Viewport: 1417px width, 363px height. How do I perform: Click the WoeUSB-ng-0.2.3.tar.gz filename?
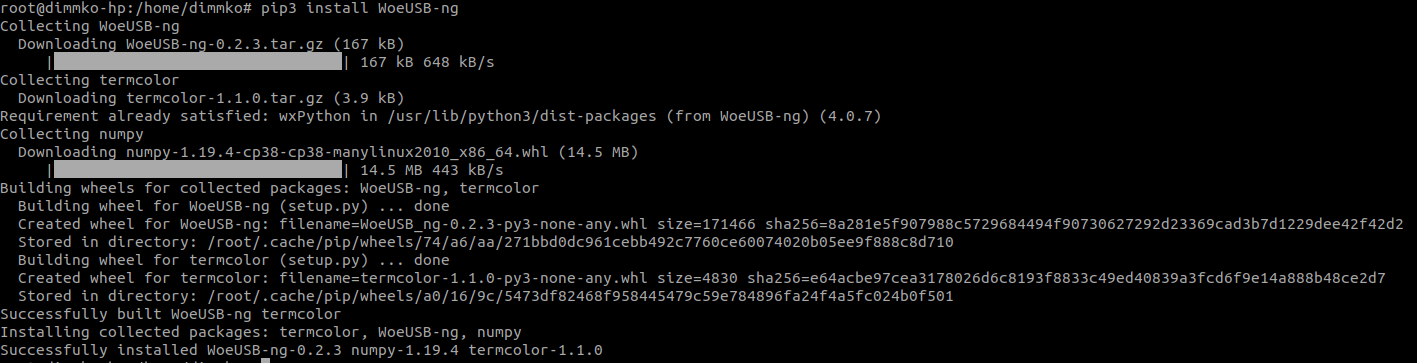pos(223,44)
